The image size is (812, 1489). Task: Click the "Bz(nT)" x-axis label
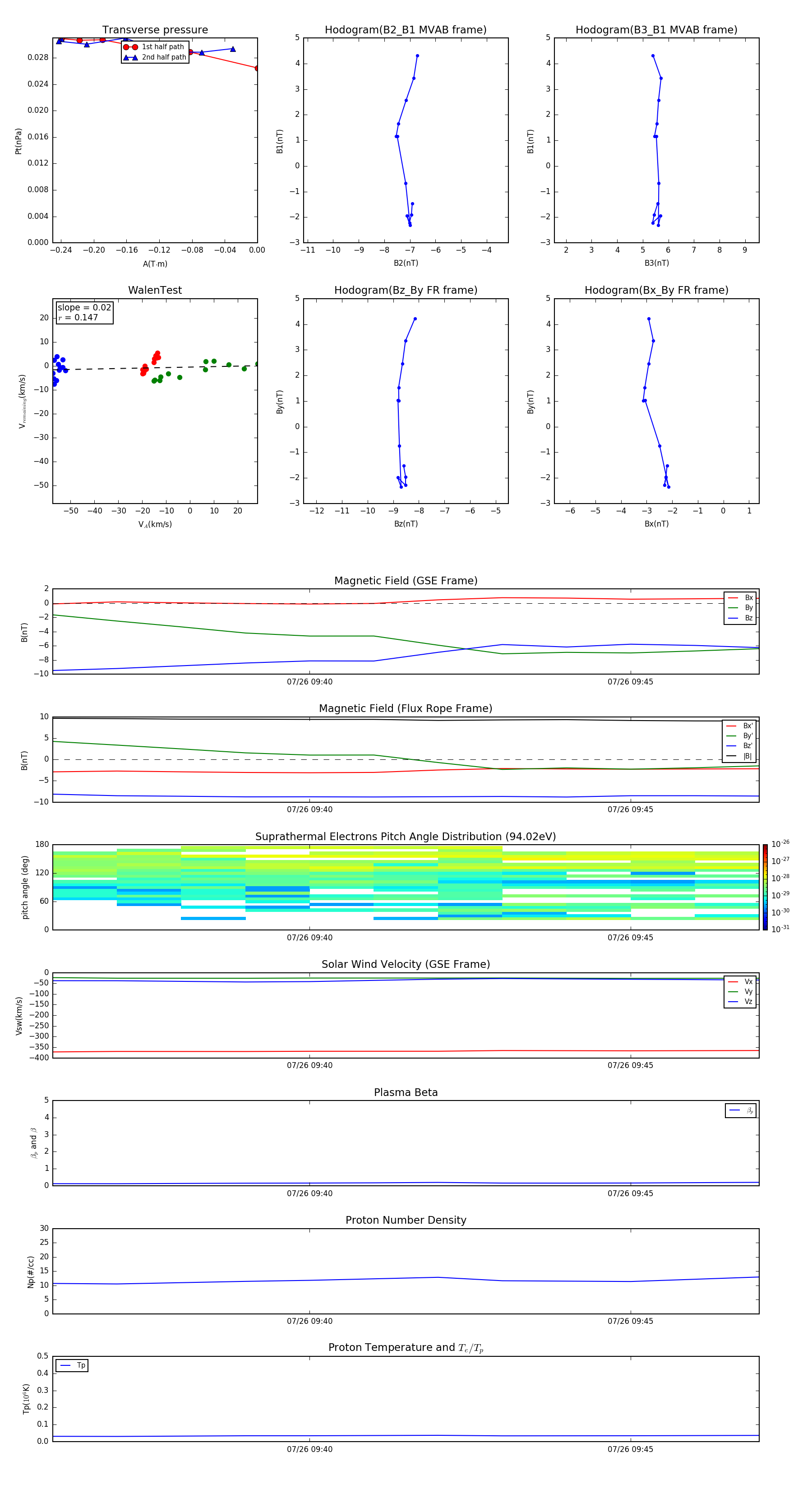[406, 524]
